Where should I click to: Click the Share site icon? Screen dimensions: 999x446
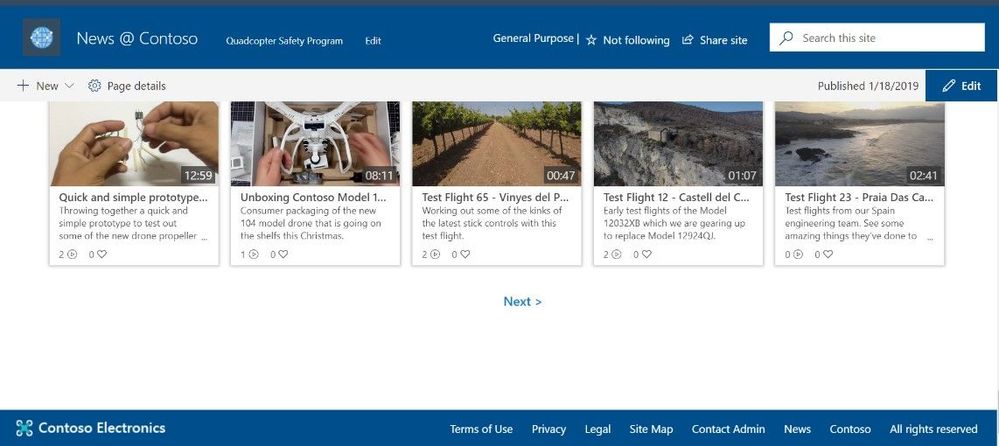pos(688,40)
